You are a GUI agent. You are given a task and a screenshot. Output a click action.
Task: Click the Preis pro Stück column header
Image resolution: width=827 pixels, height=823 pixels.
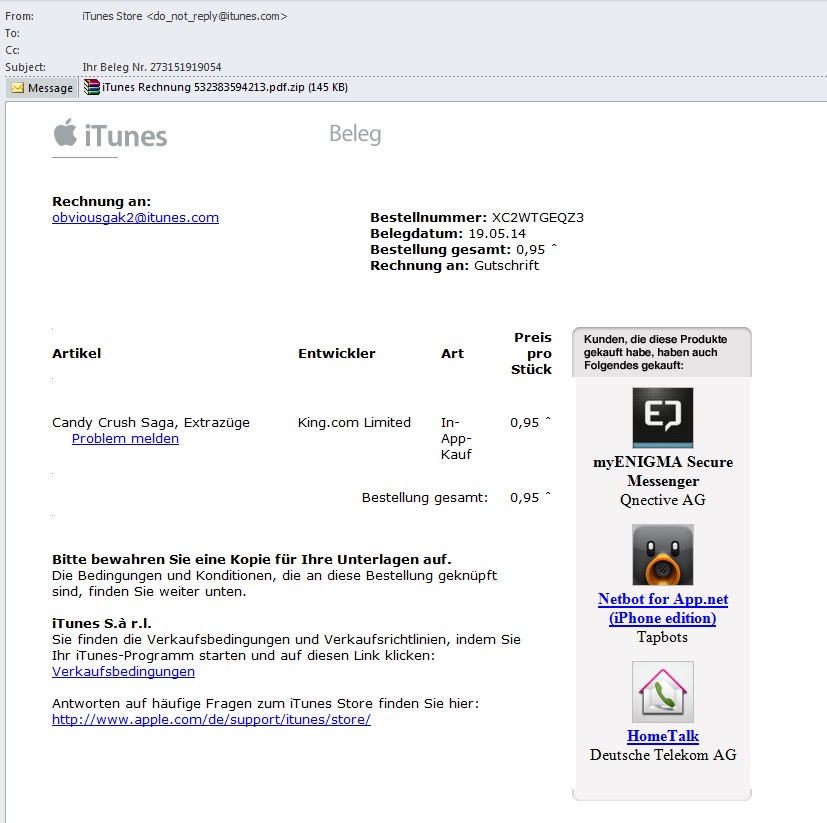[x=531, y=353]
